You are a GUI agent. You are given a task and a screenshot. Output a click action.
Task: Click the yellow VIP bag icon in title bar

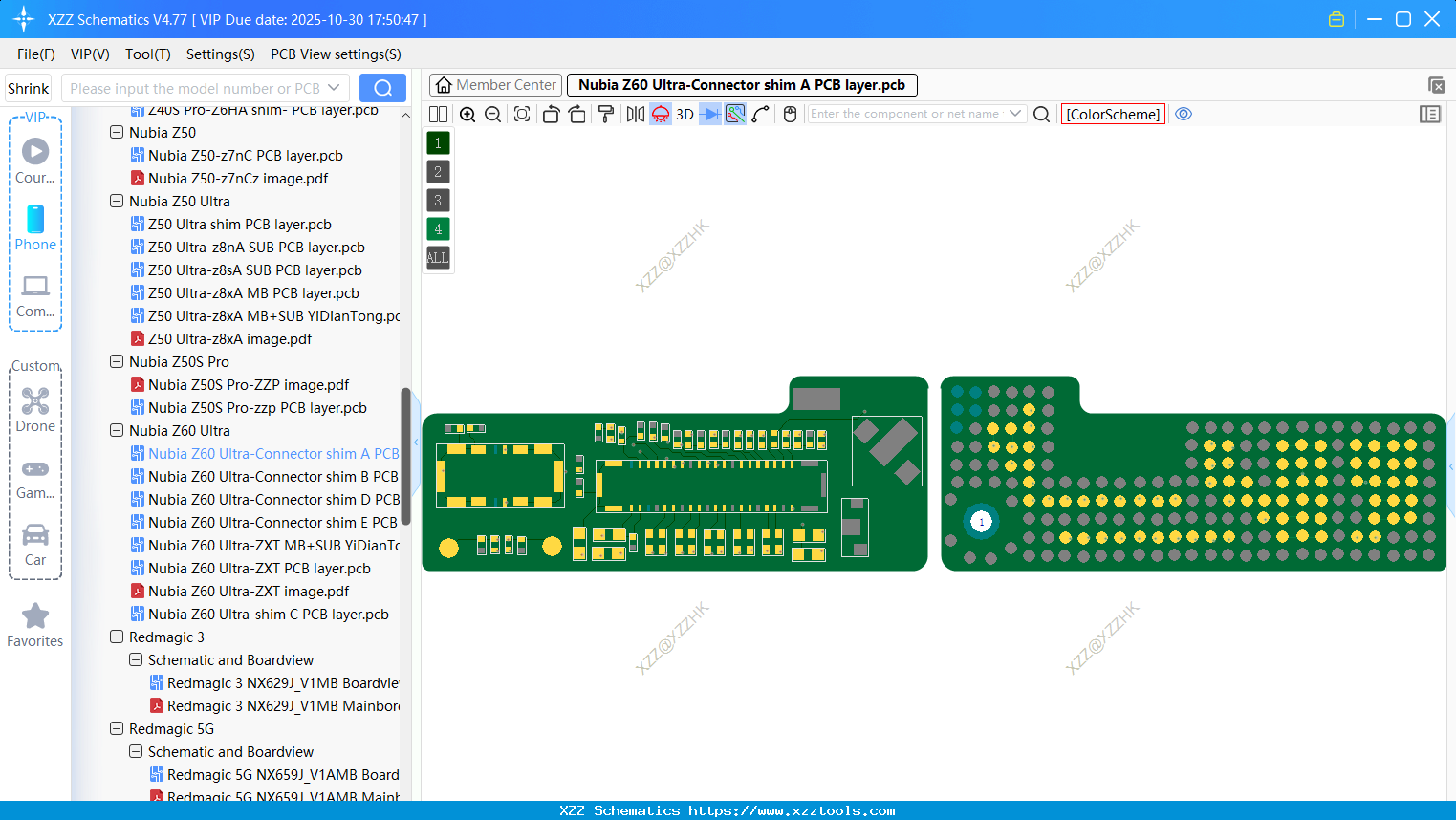coord(1336,19)
